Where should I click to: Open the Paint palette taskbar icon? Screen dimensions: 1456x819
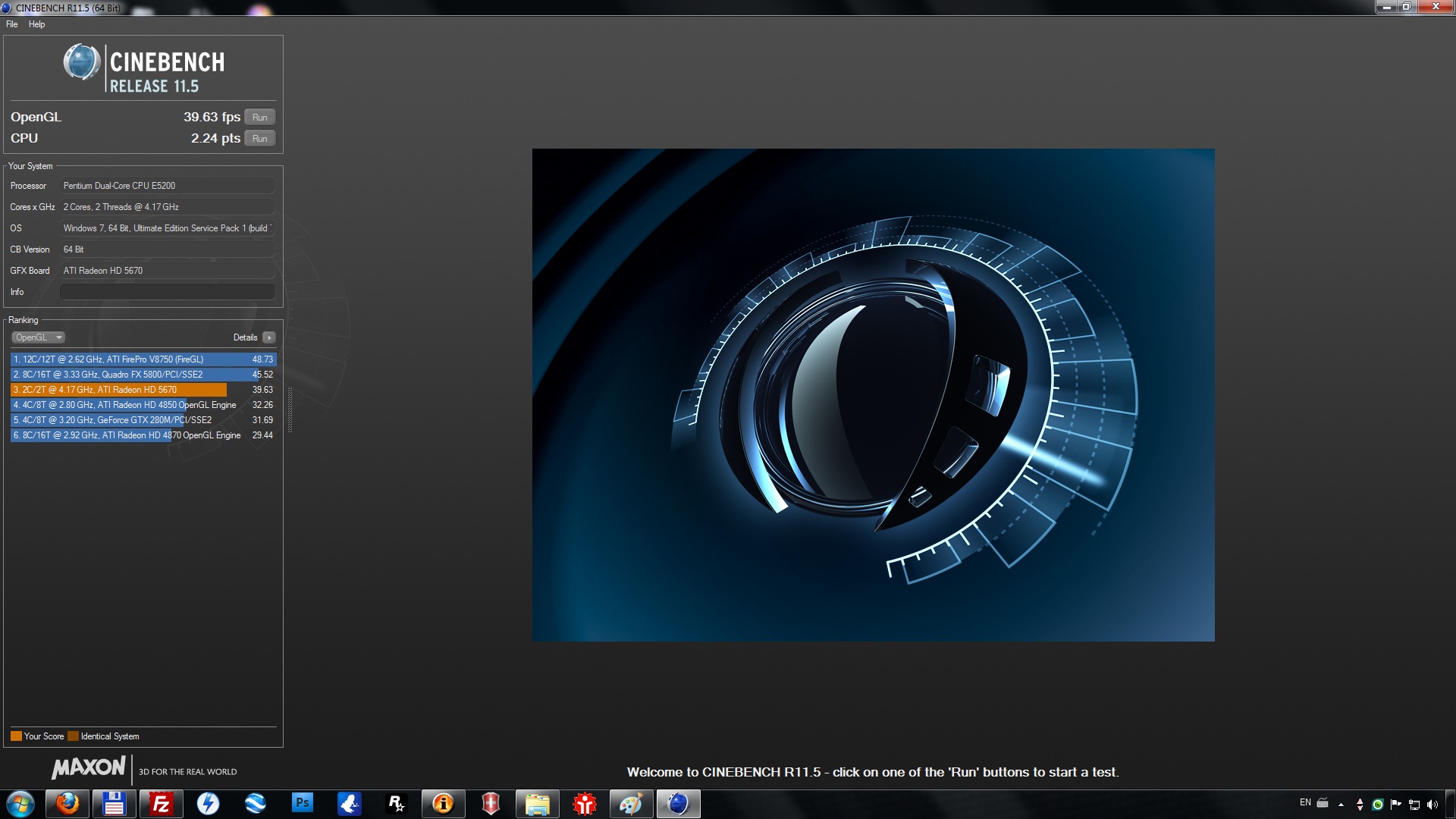coord(631,803)
